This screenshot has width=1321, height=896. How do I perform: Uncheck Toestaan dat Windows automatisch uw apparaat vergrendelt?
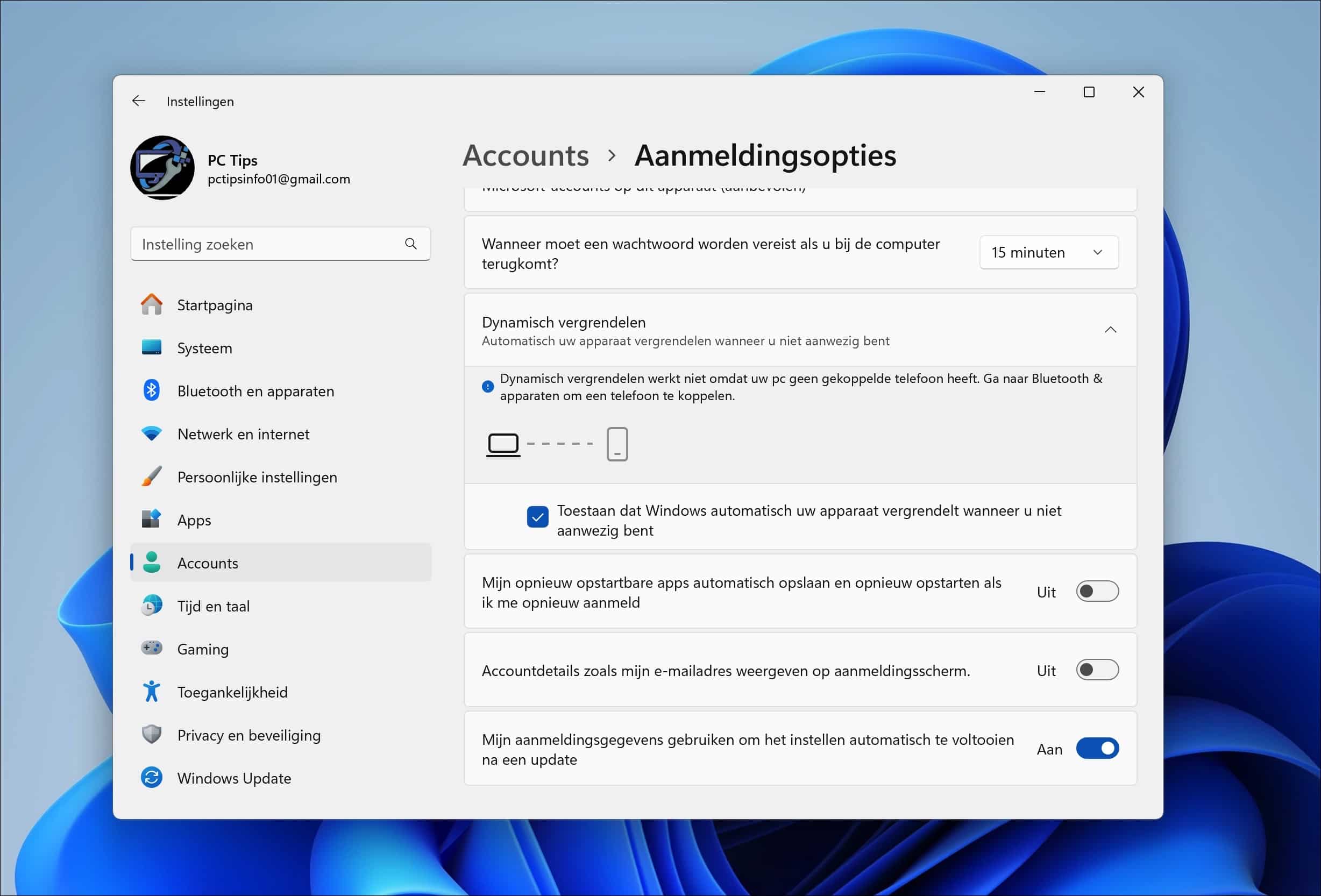[x=537, y=517]
